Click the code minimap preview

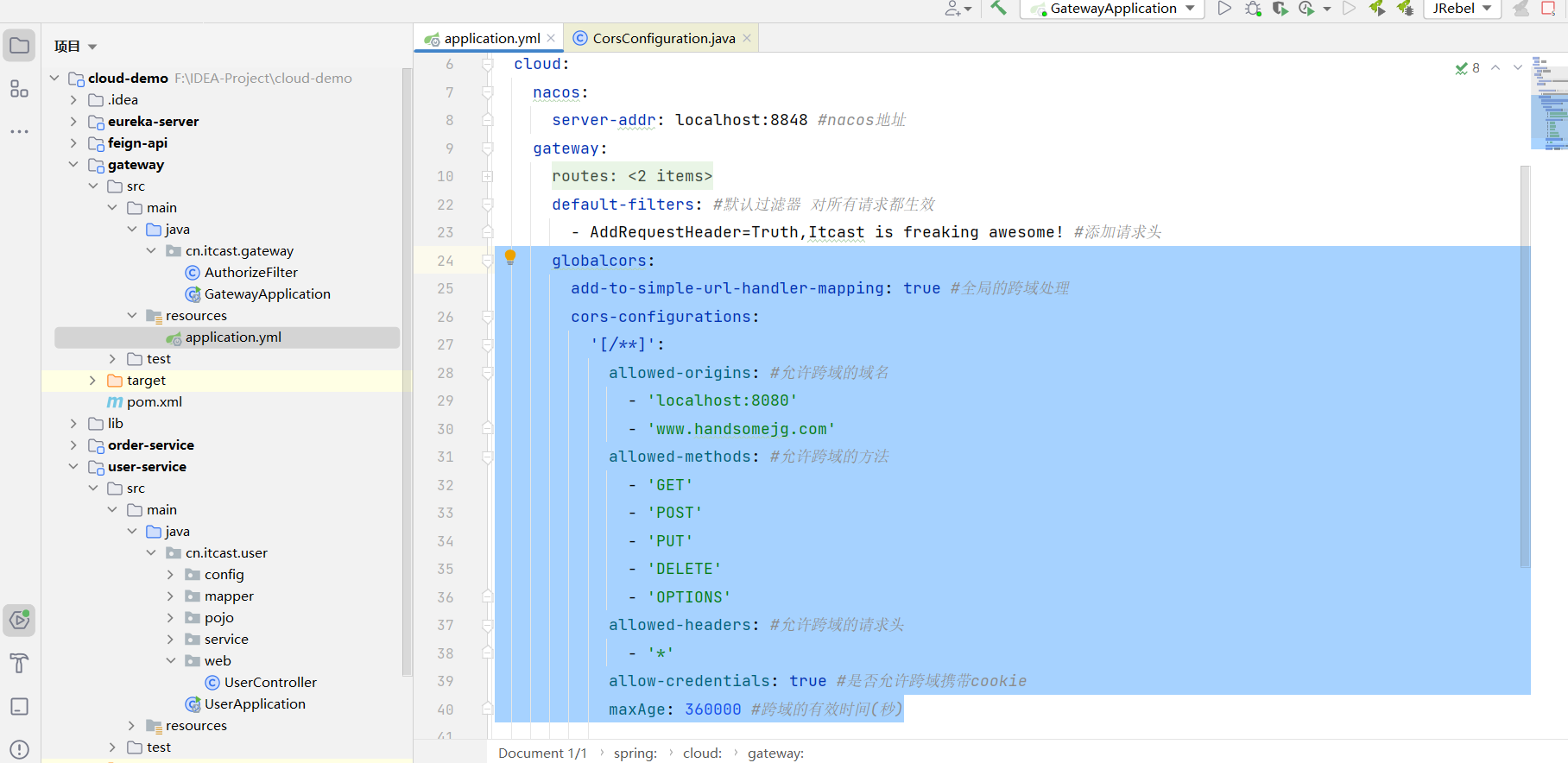pos(1549,104)
